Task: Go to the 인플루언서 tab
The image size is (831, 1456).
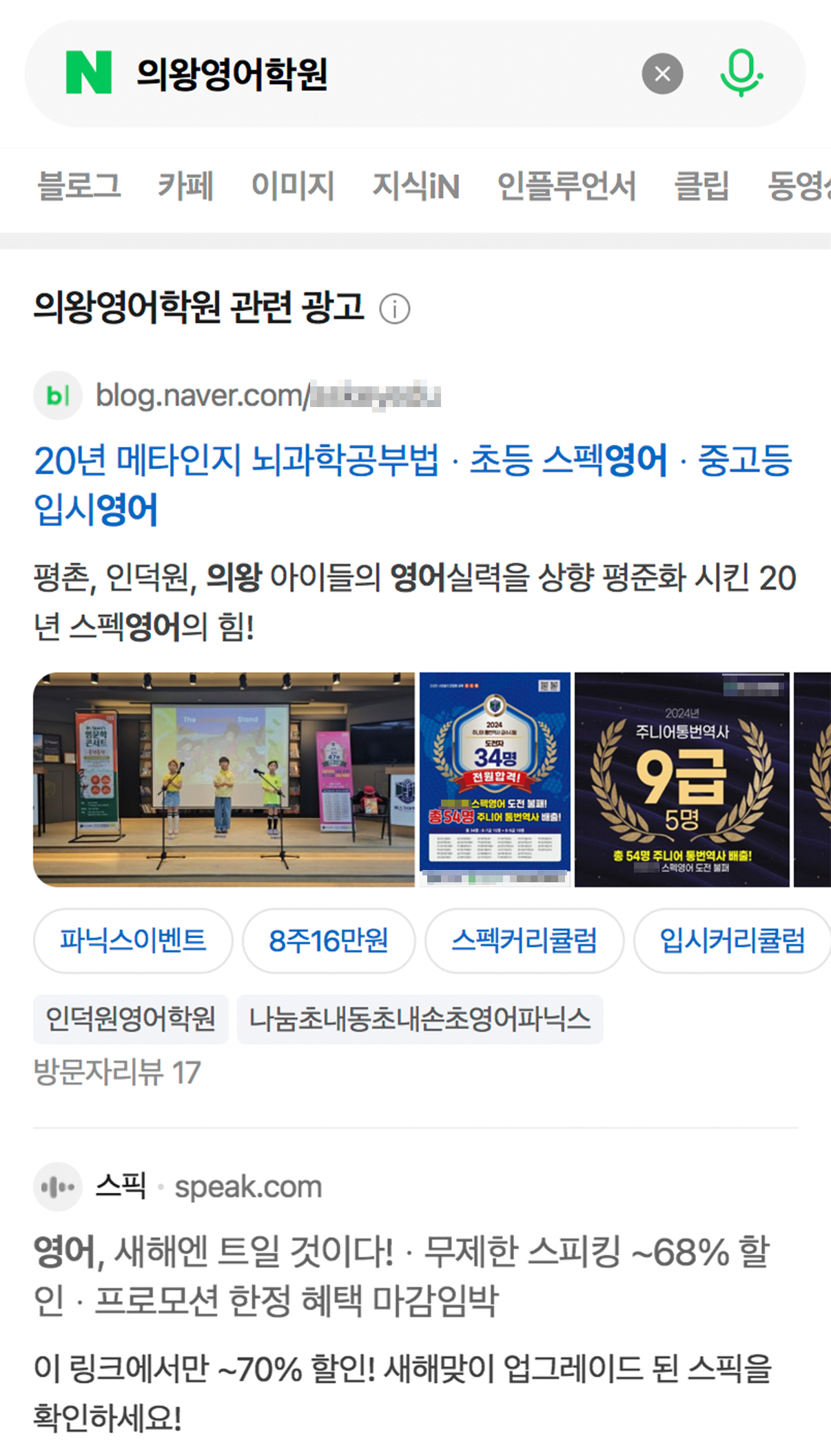Action: [x=566, y=186]
